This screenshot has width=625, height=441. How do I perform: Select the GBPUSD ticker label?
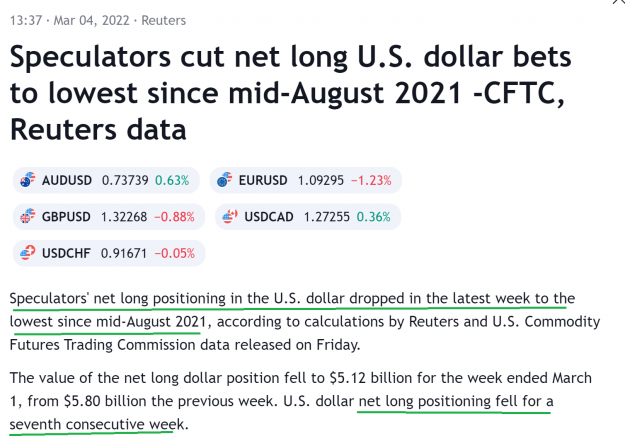[66, 217]
